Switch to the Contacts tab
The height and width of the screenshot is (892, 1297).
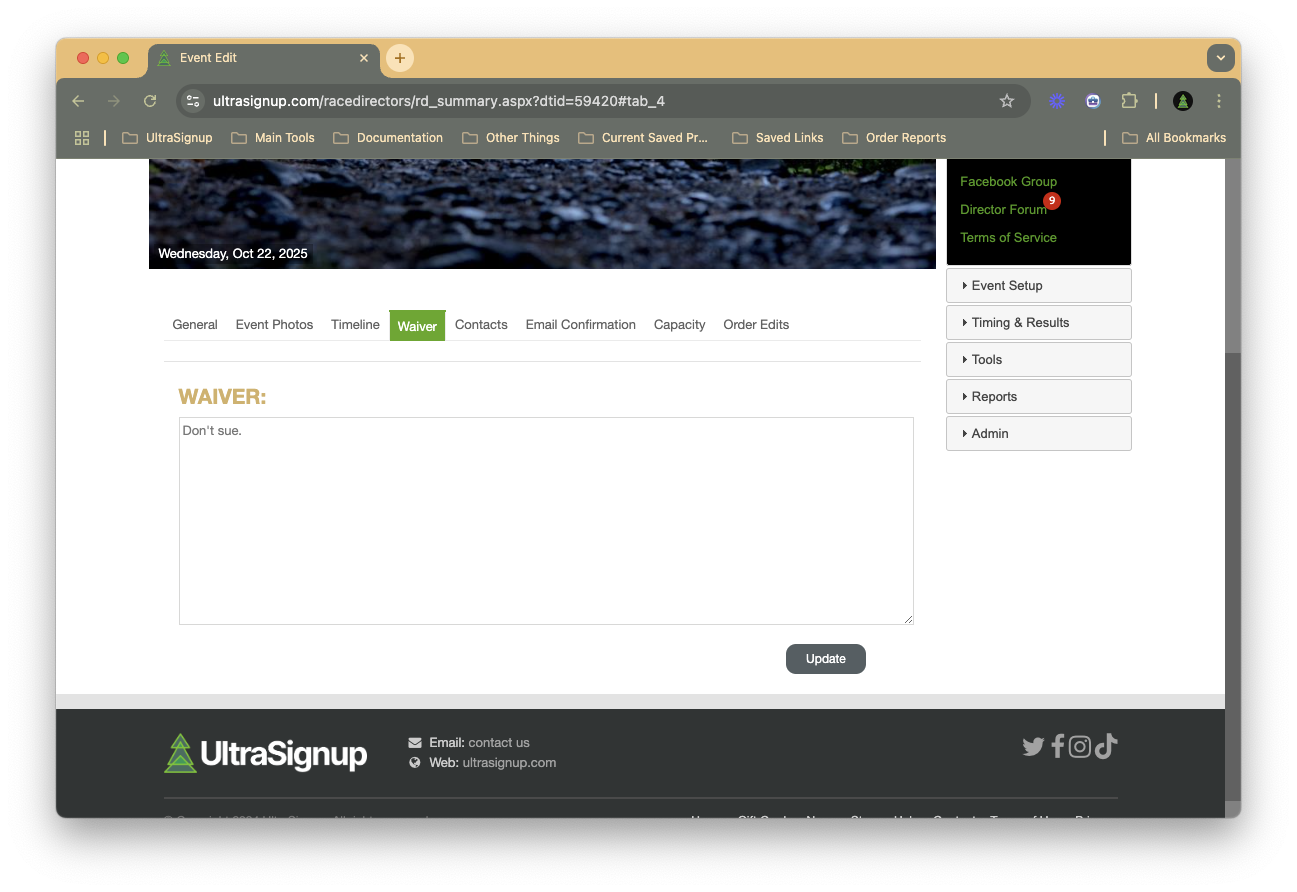481,325
